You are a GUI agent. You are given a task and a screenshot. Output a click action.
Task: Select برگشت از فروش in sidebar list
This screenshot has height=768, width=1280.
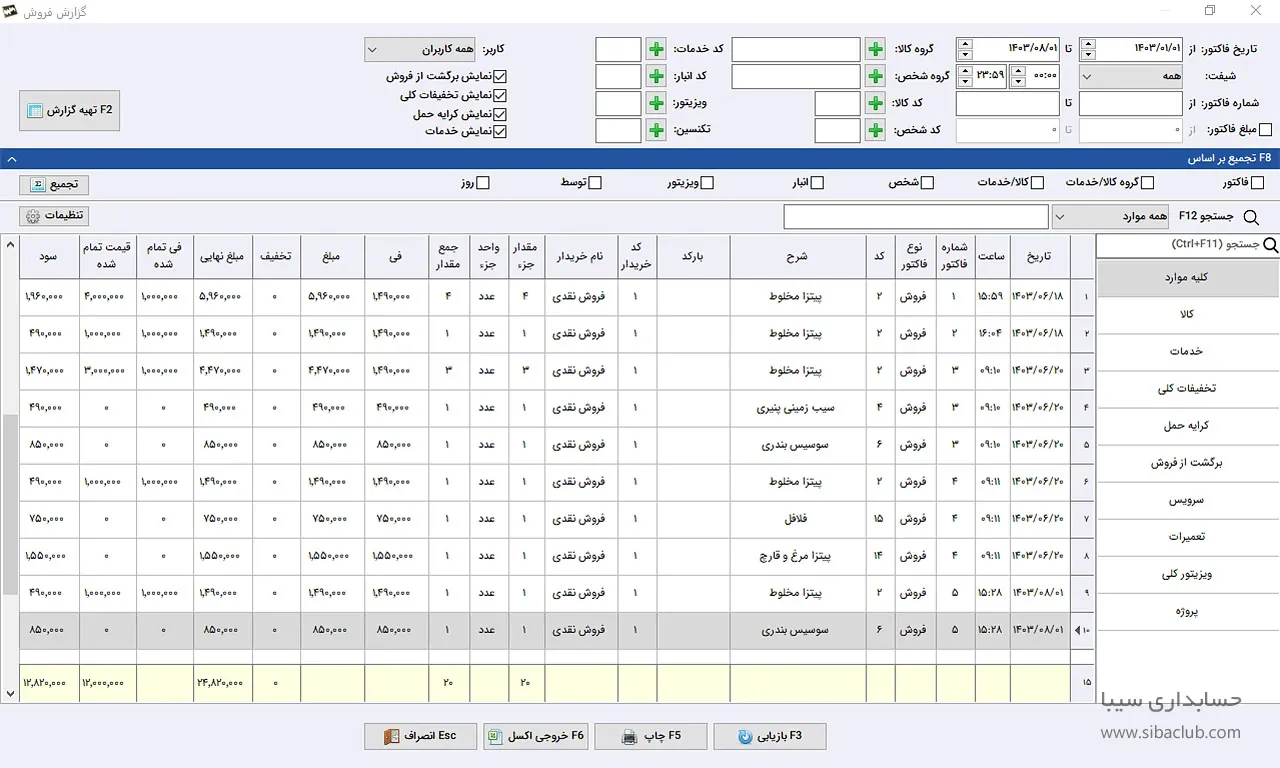1187,463
